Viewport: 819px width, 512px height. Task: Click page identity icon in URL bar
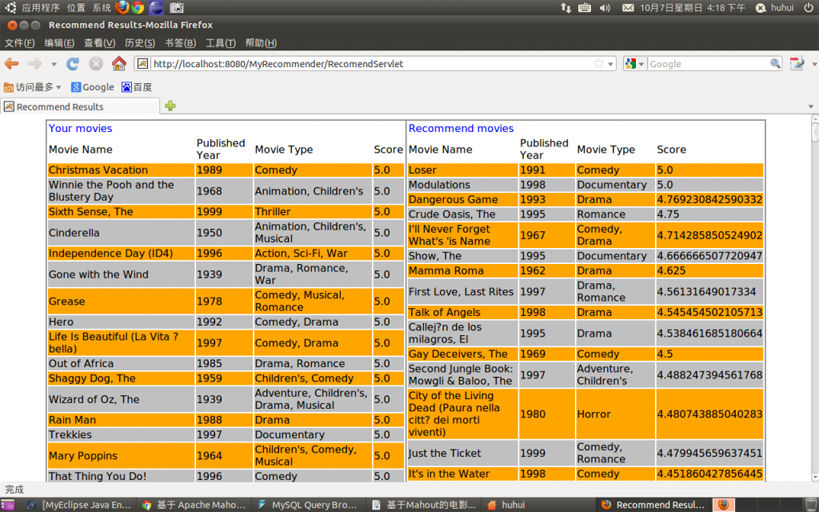coord(142,64)
